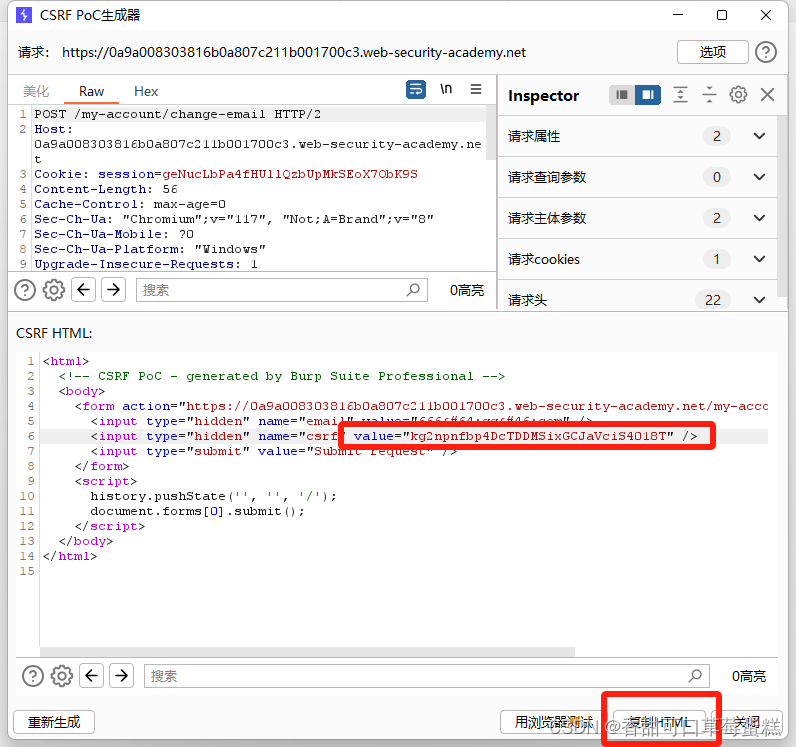Image resolution: width=796 pixels, height=747 pixels.
Task: Click the Sec-Ch-Ua-Mobile: ?0 line
Action: pos(114,234)
